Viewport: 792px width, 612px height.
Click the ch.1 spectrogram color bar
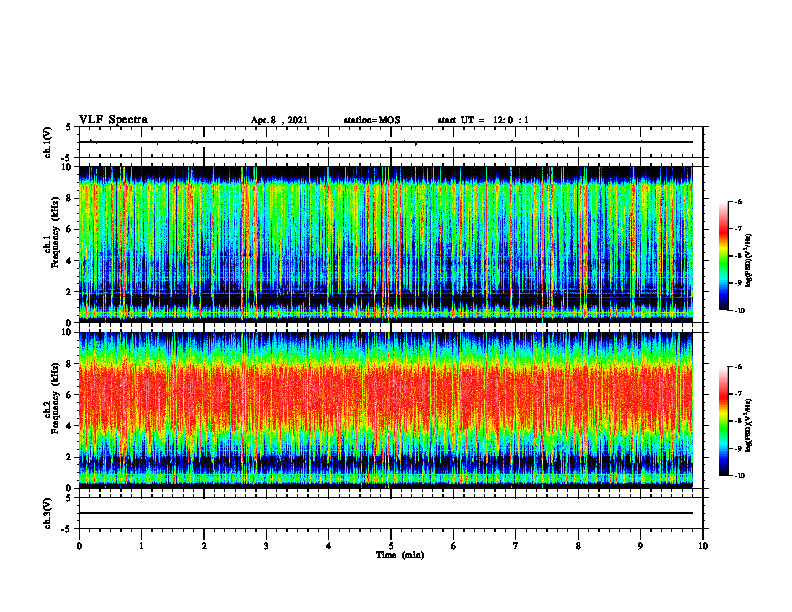(x=723, y=256)
